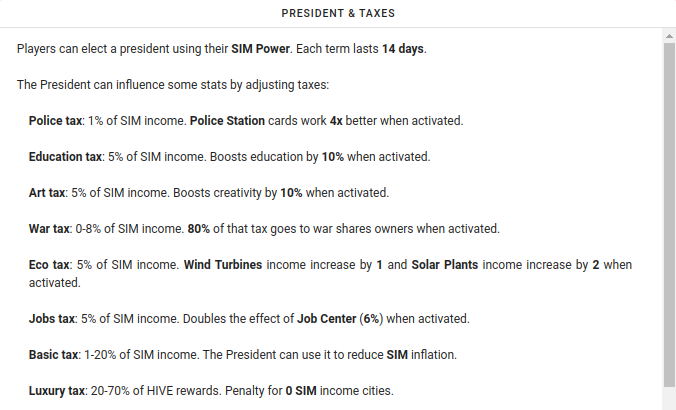Click the bold Wind Turbines text
Screen dimensions: 676x410
[x=223, y=265]
